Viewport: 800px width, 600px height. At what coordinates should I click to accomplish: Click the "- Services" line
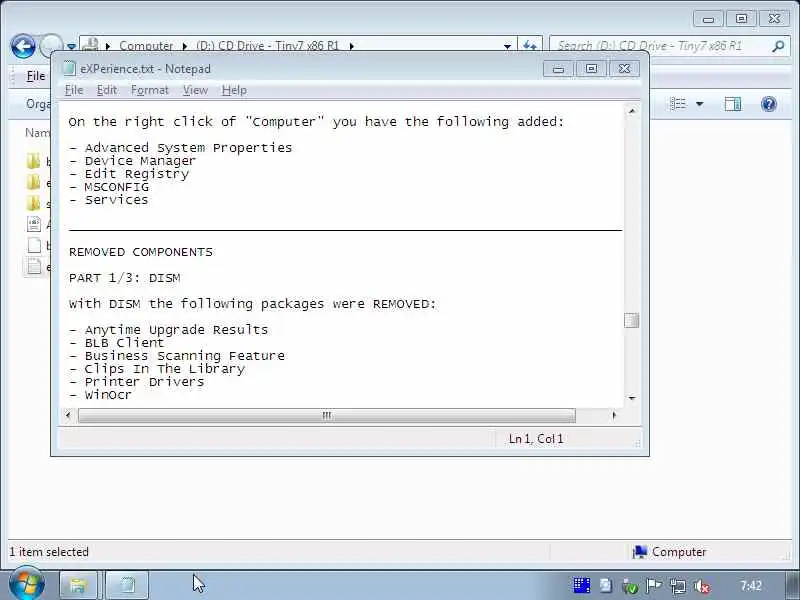(108, 200)
